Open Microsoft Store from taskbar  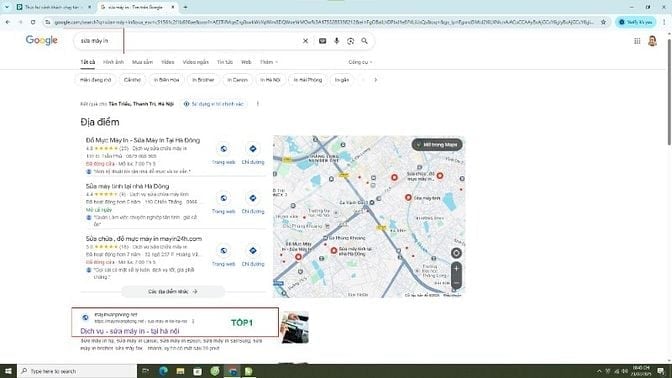(198, 371)
